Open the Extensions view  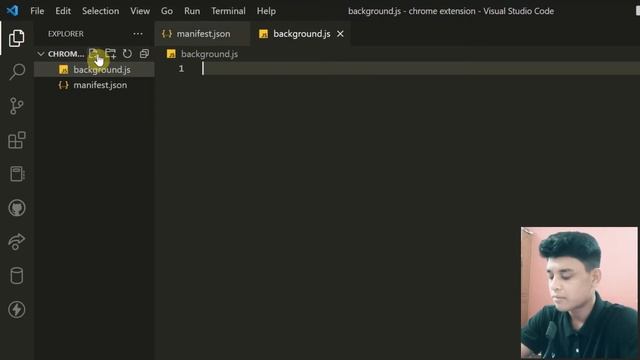pyautogui.click(x=17, y=140)
